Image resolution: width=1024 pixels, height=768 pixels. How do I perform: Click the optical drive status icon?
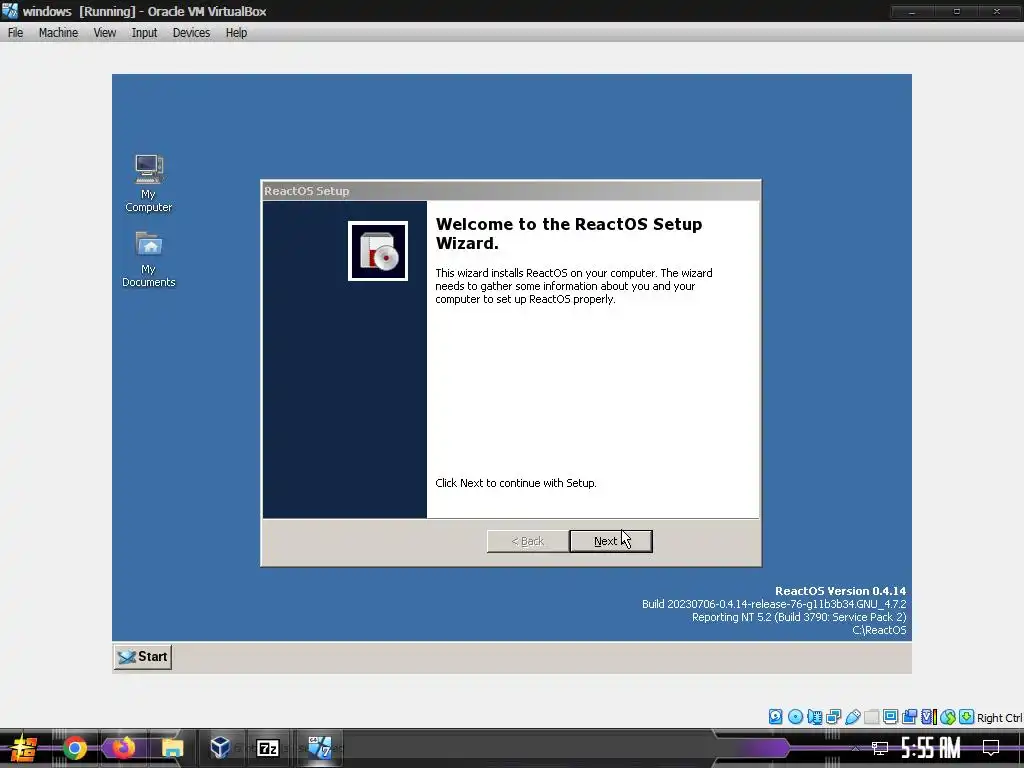(795, 716)
